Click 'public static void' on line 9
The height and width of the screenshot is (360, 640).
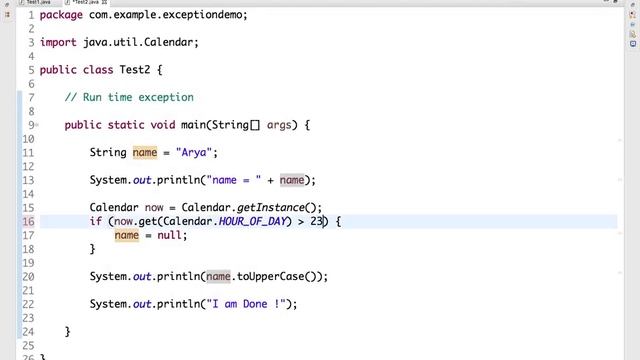pyautogui.click(x=120, y=125)
